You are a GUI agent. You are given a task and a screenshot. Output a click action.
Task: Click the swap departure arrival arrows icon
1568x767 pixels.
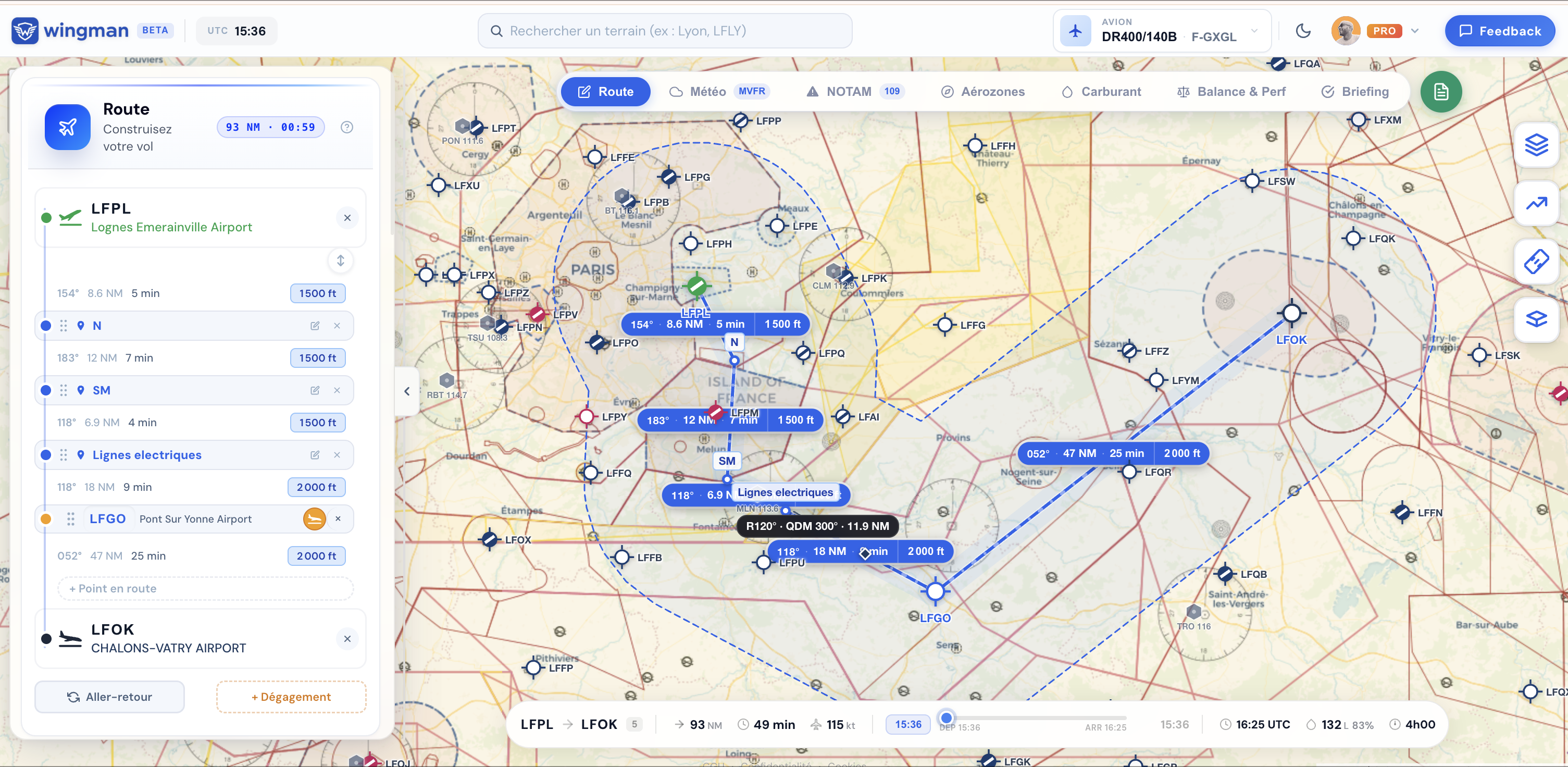click(x=341, y=261)
